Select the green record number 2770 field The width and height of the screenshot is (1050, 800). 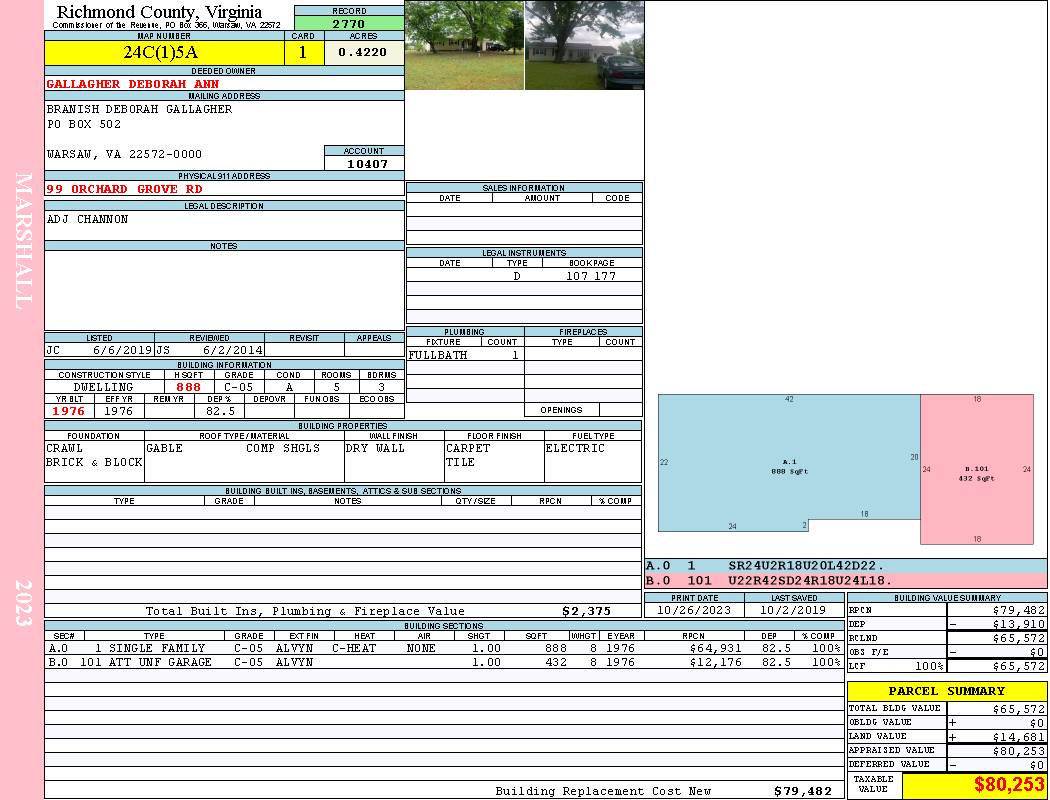pos(349,23)
